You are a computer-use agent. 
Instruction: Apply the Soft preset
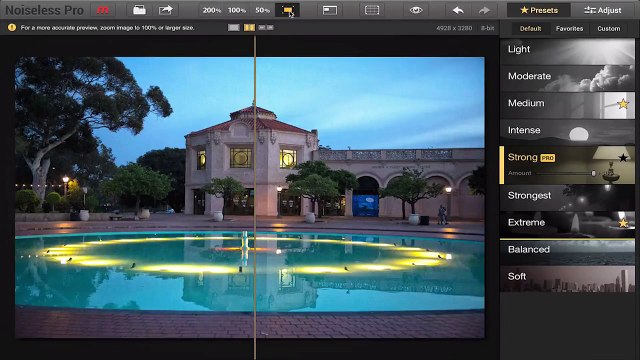(x=567, y=279)
